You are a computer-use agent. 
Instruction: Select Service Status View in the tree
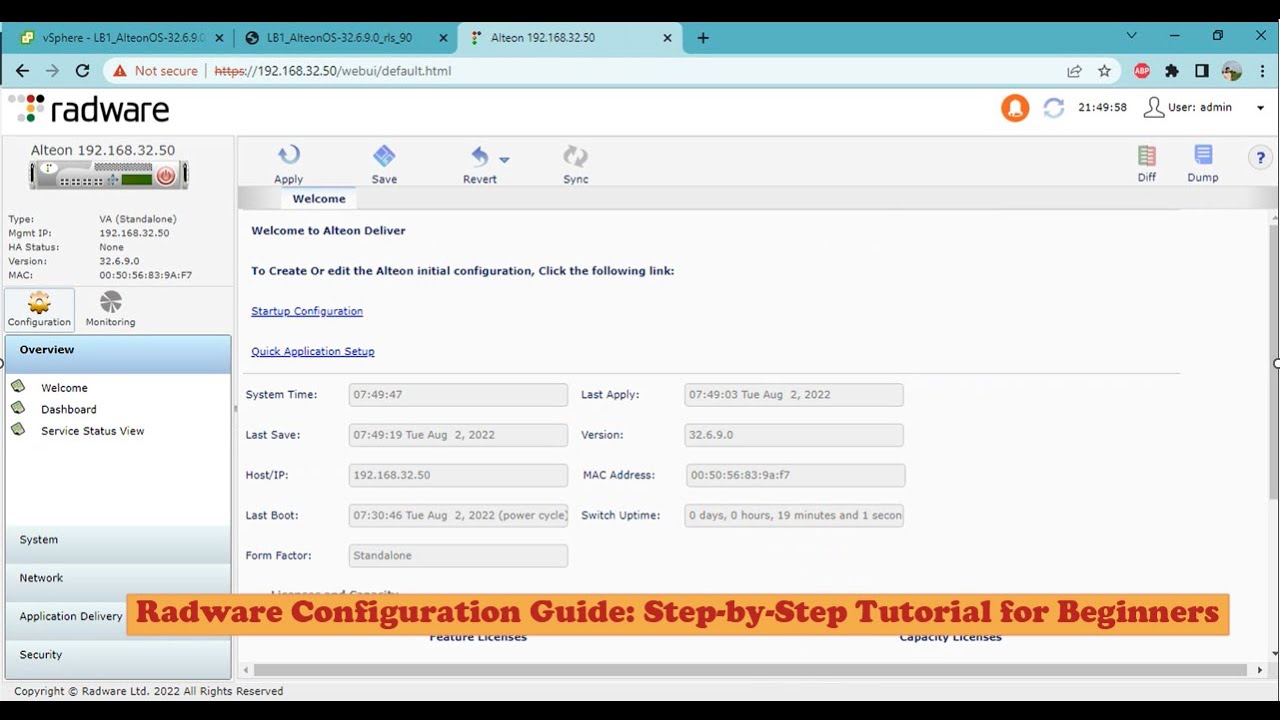93,432
